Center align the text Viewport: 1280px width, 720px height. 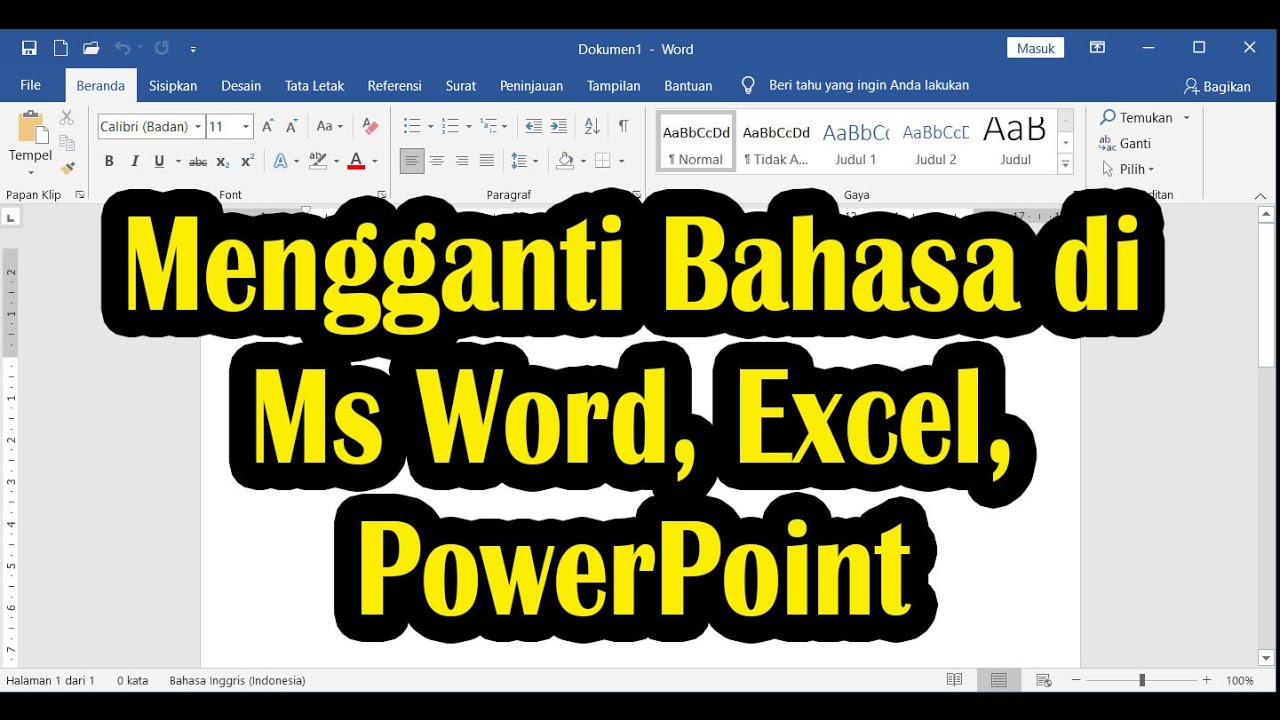437,161
